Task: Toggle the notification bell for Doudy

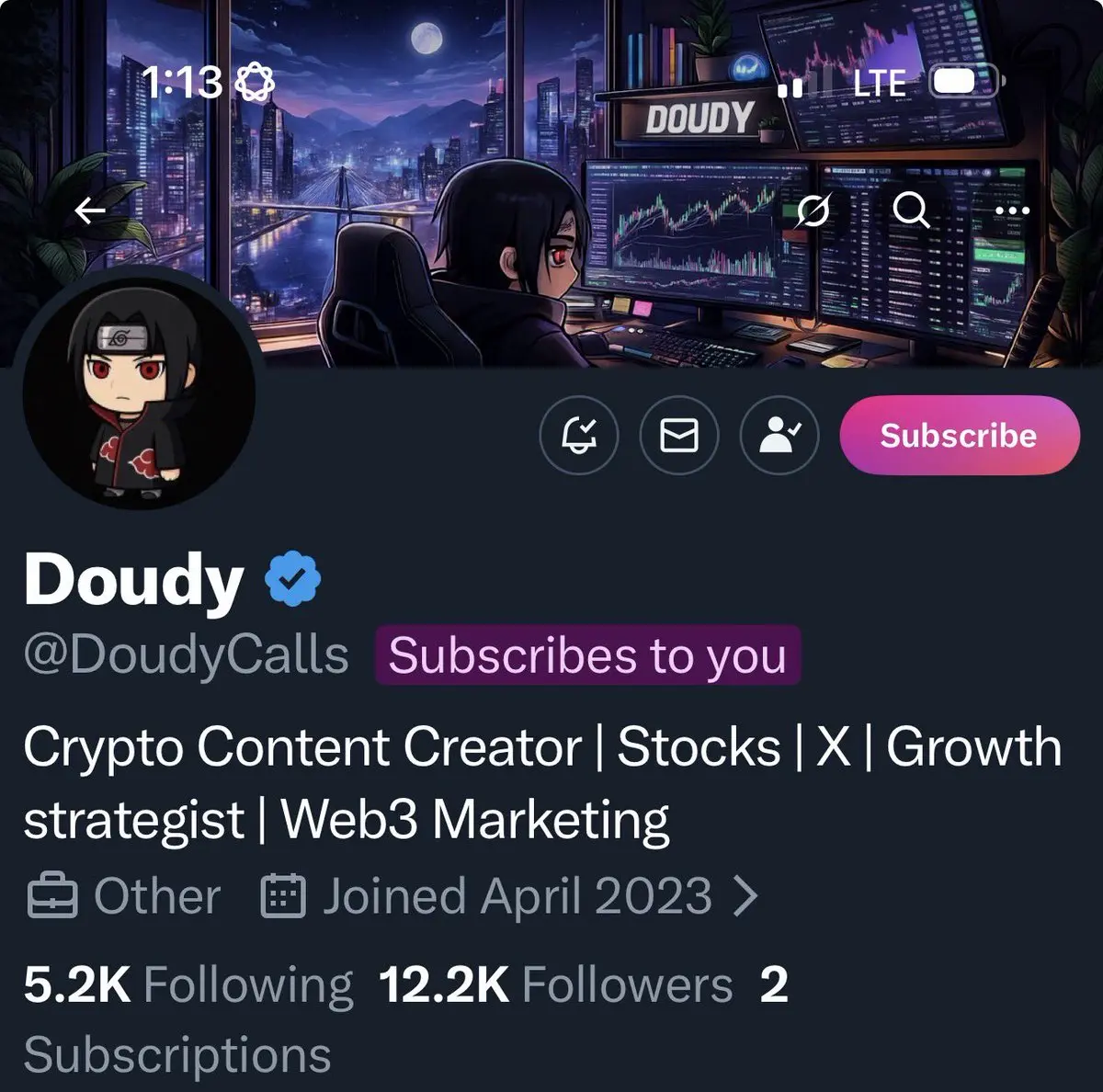Action: click(x=579, y=435)
